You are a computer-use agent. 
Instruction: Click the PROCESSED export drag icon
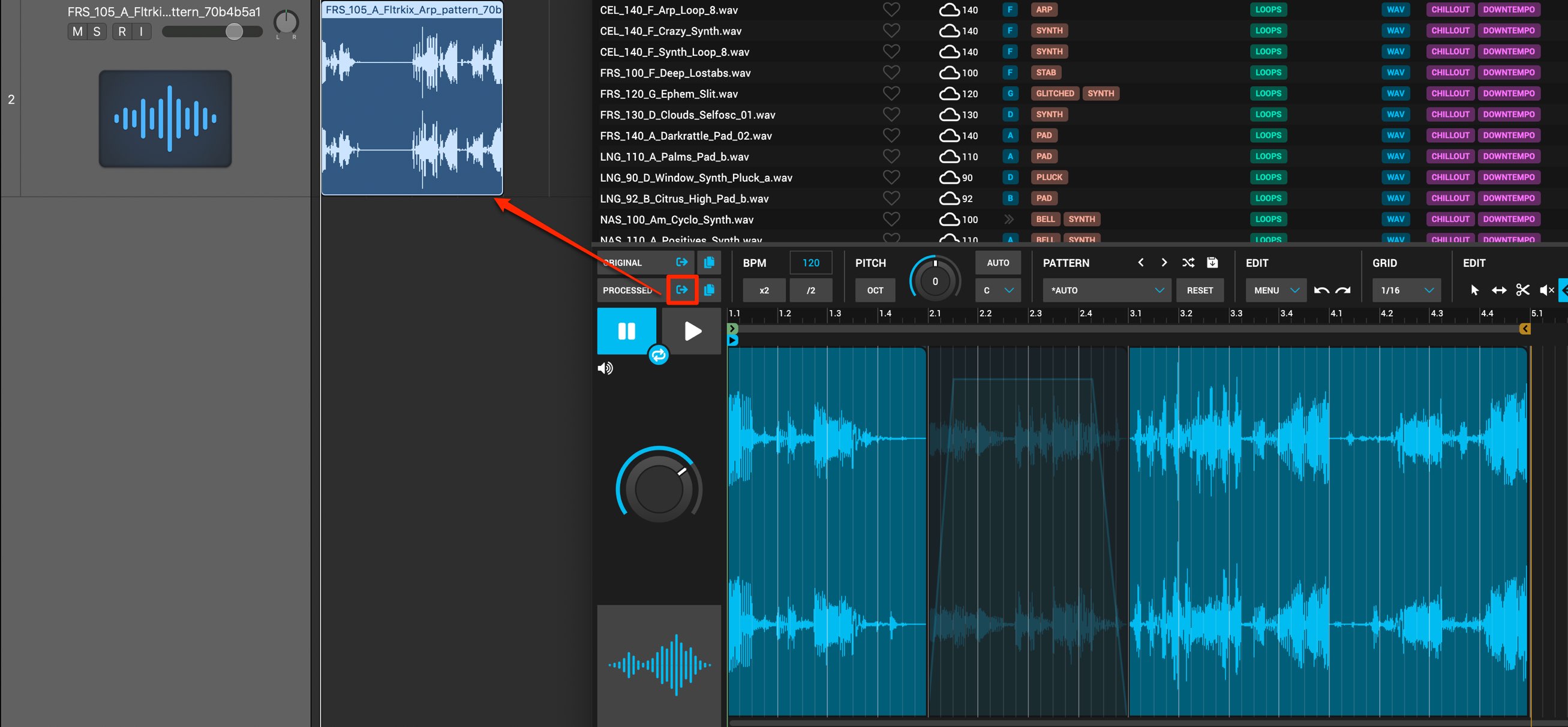point(682,290)
